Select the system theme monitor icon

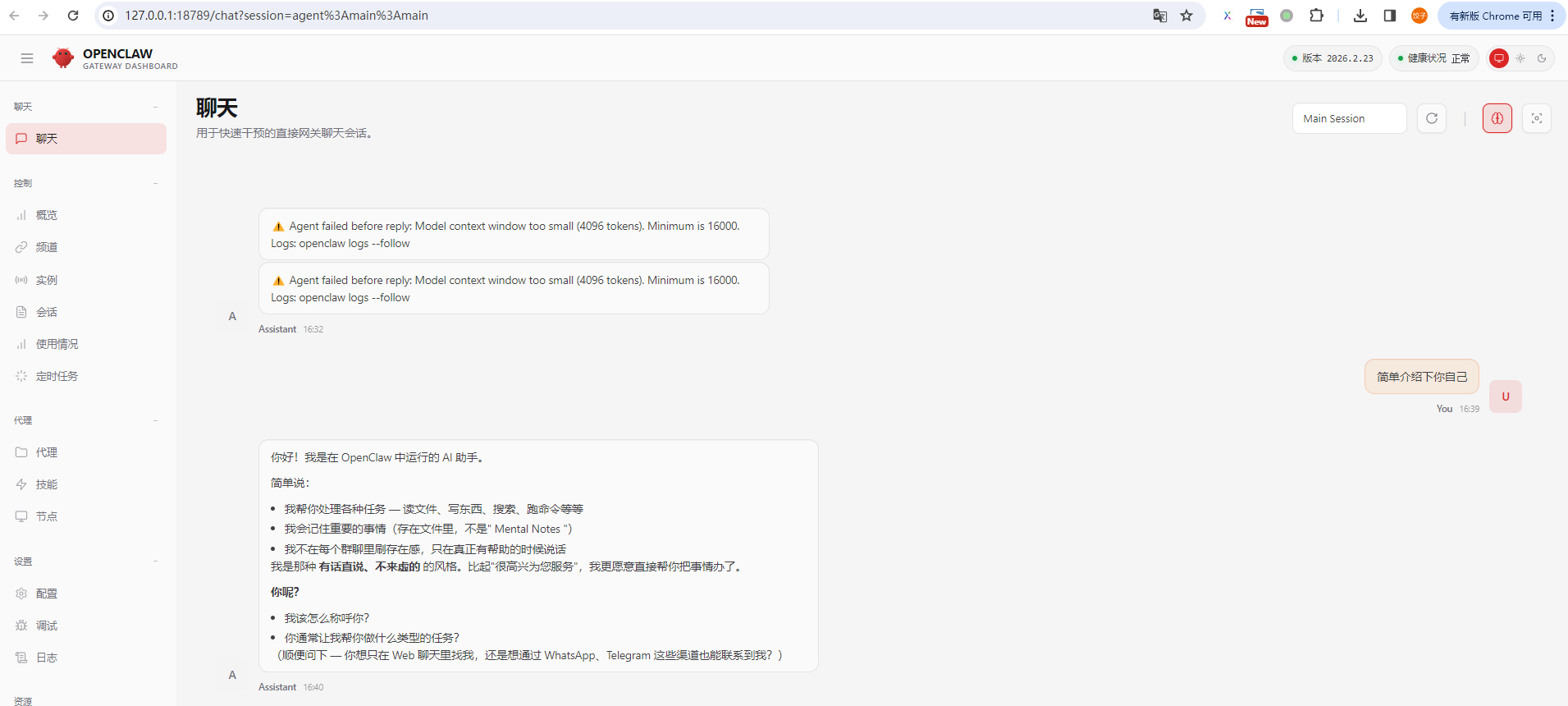1499,58
